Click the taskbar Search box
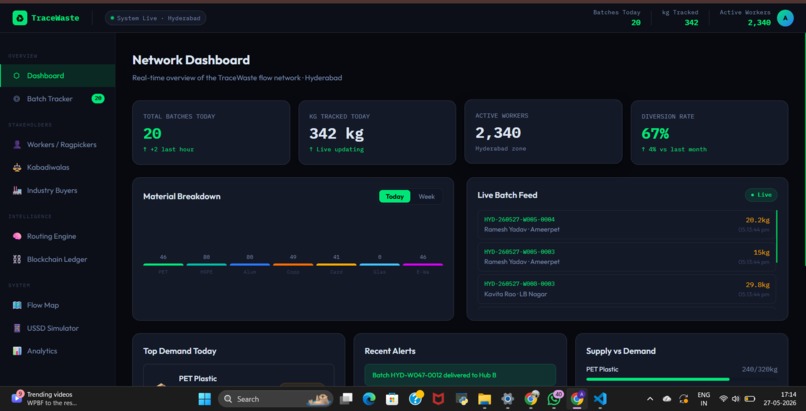The height and width of the screenshot is (411, 806). click(x=276, y=399)
